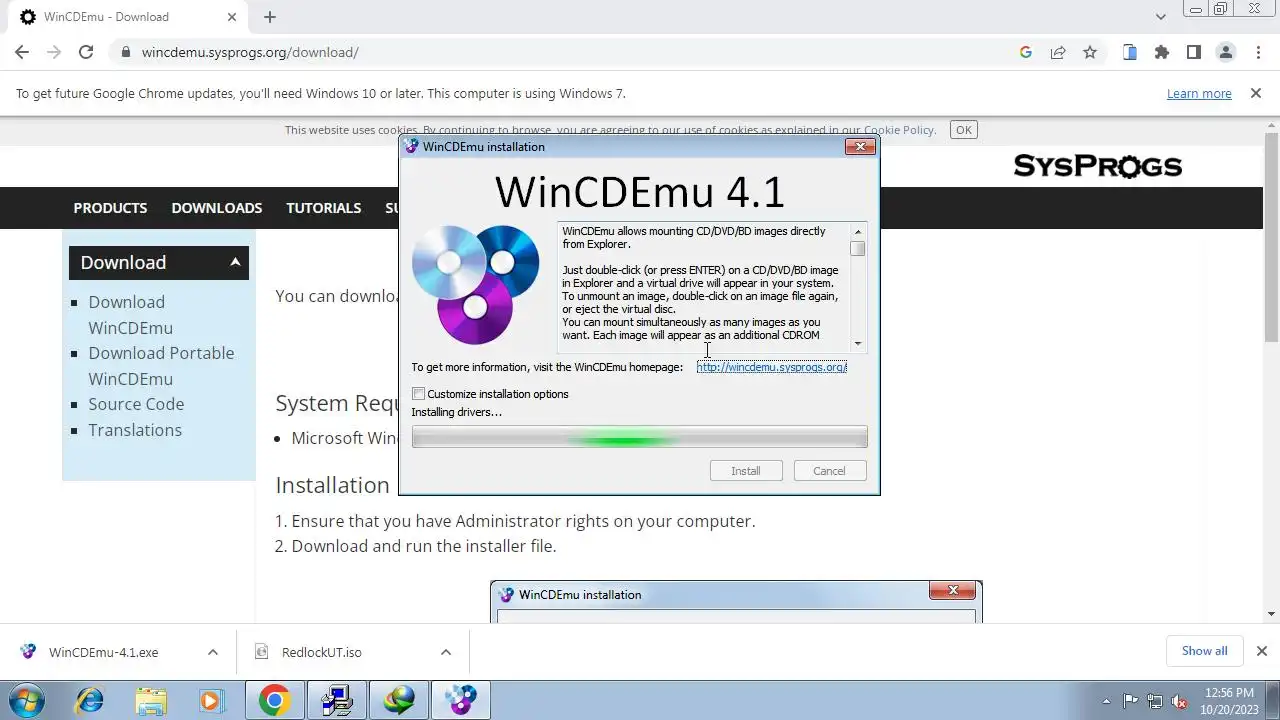Click the description box scrollbar thumb
The image size is (1280, 720).
(857, 249)
